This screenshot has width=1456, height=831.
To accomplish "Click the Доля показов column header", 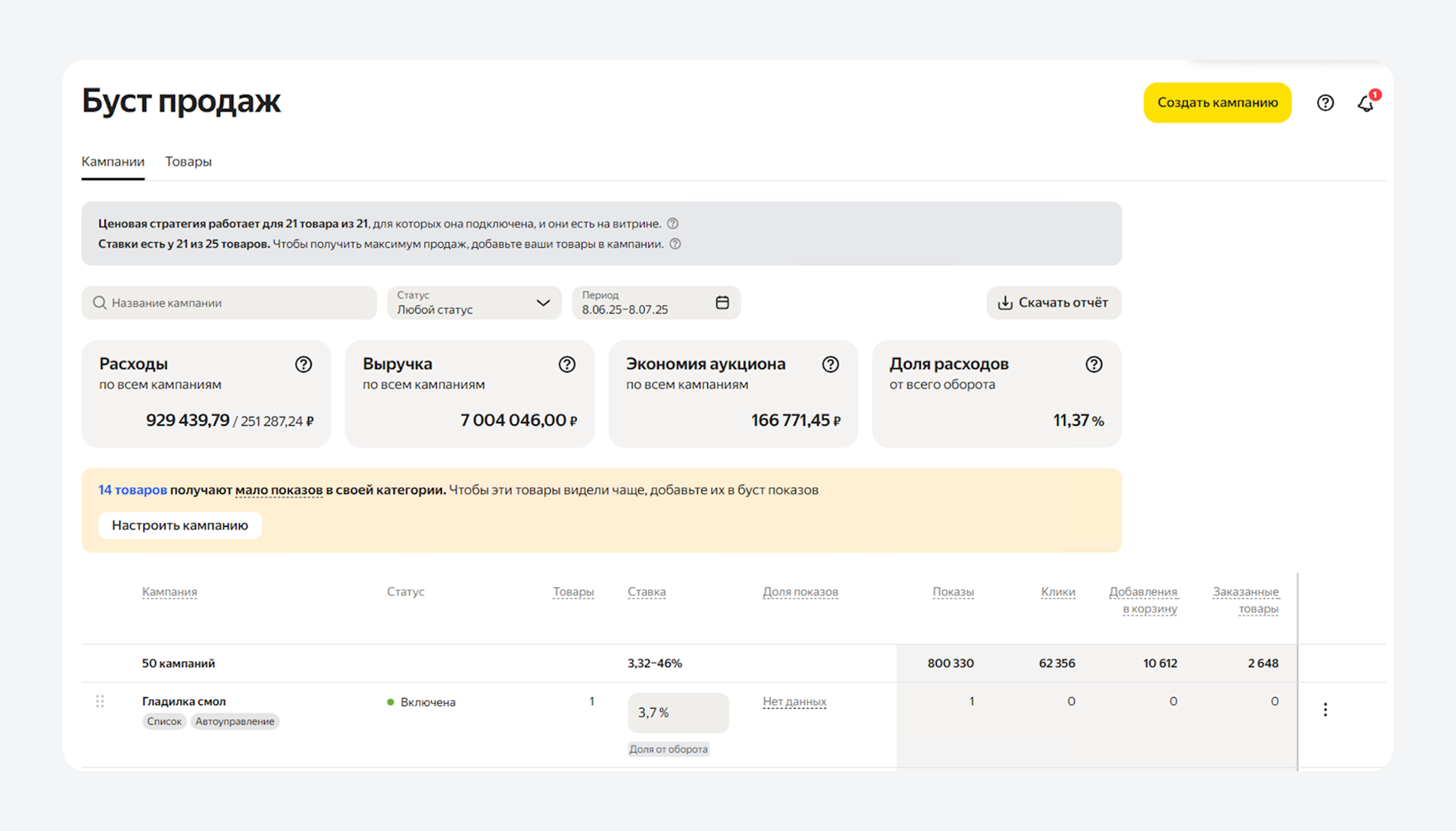I will 801,592.
